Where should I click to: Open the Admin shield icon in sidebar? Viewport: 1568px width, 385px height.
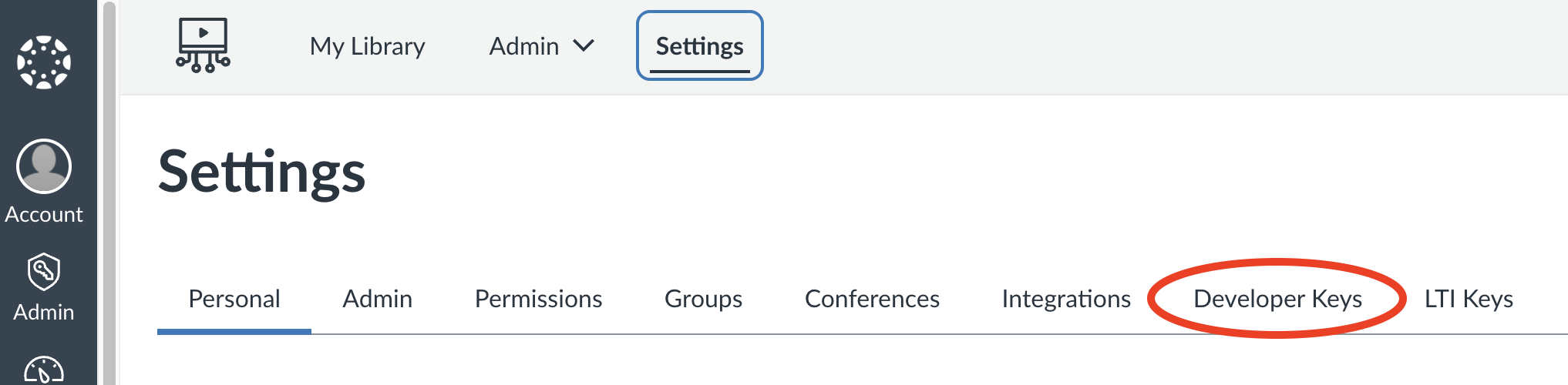(x=44, y=272)
